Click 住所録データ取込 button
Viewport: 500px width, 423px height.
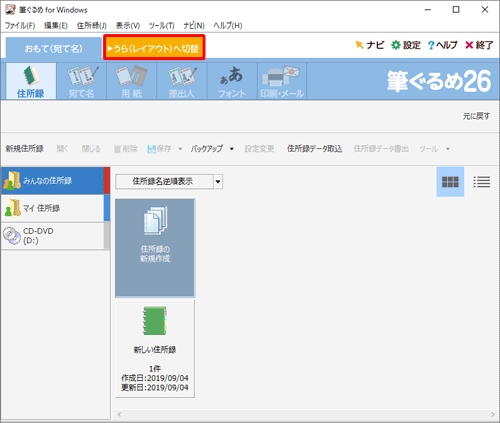(x=315, y=149)
